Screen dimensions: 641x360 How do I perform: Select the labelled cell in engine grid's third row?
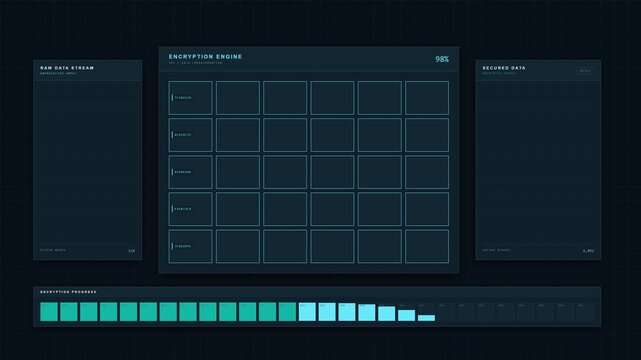coord(191,172)
